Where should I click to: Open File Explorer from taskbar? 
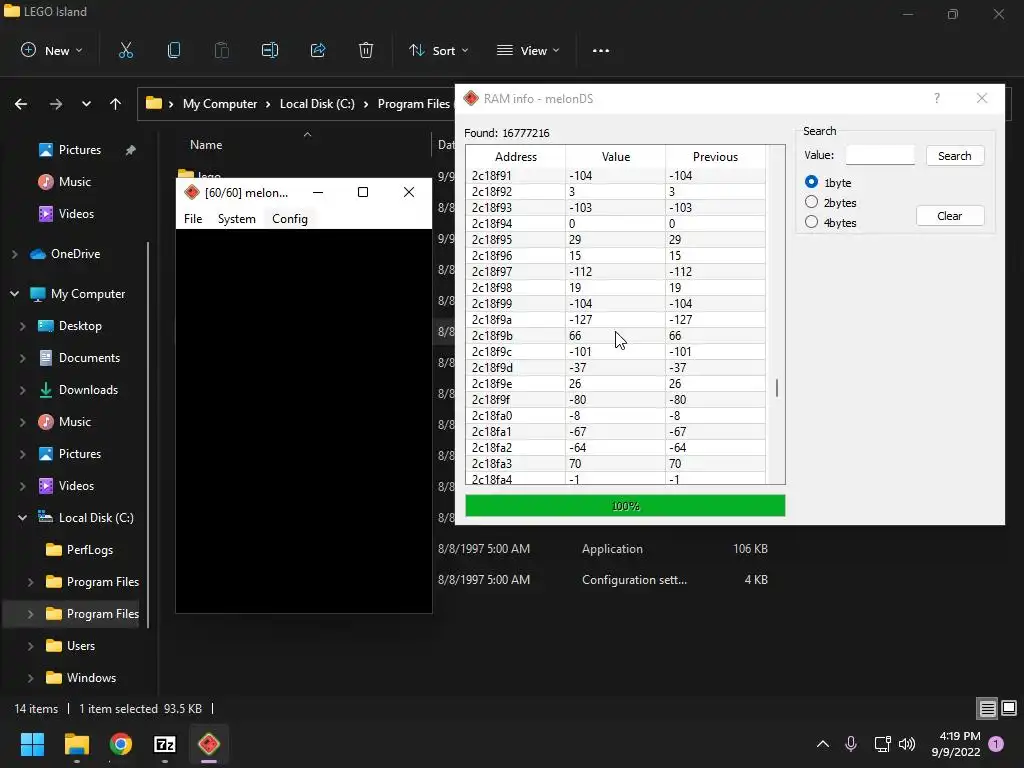coord(76,744)
